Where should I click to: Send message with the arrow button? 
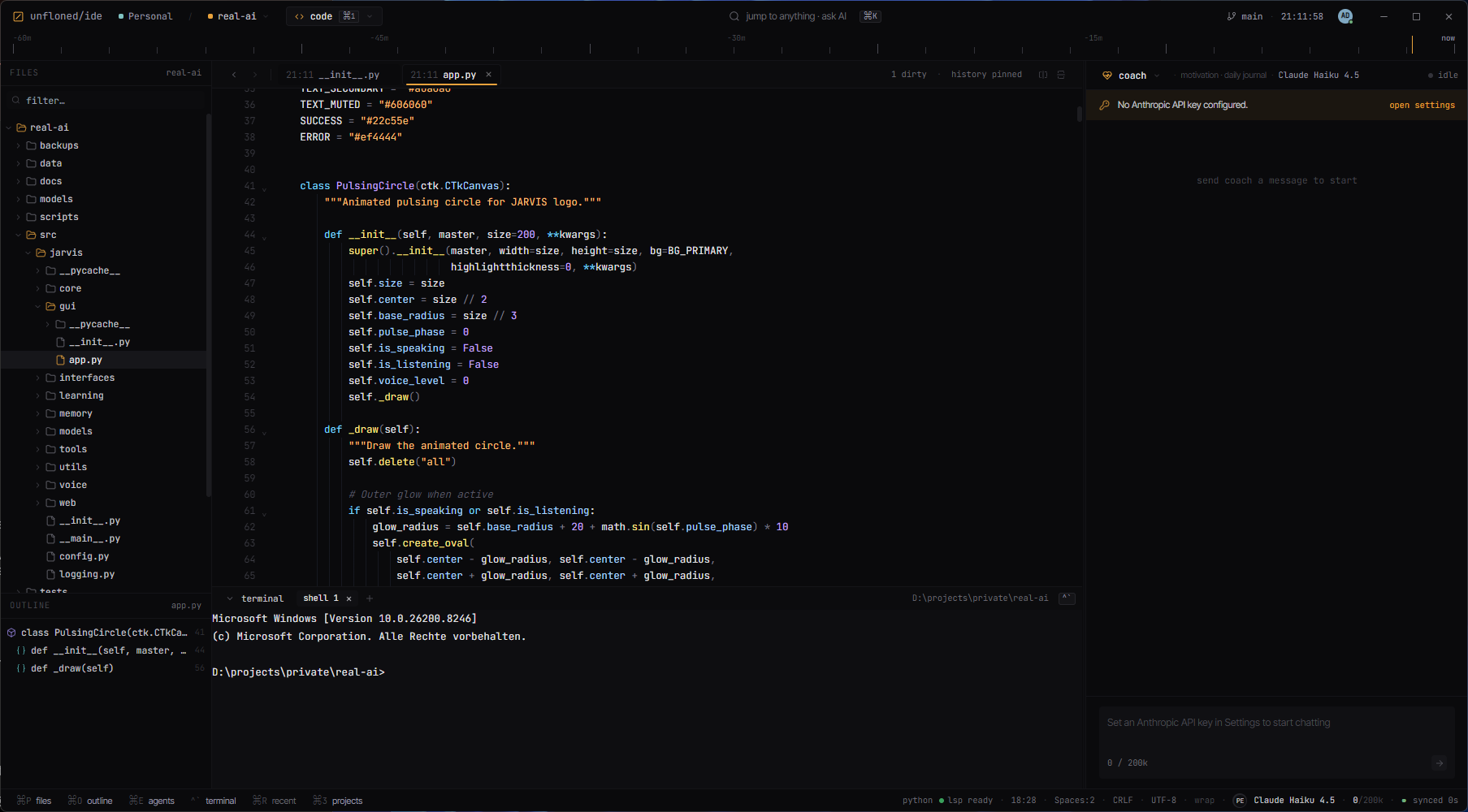1440,762
